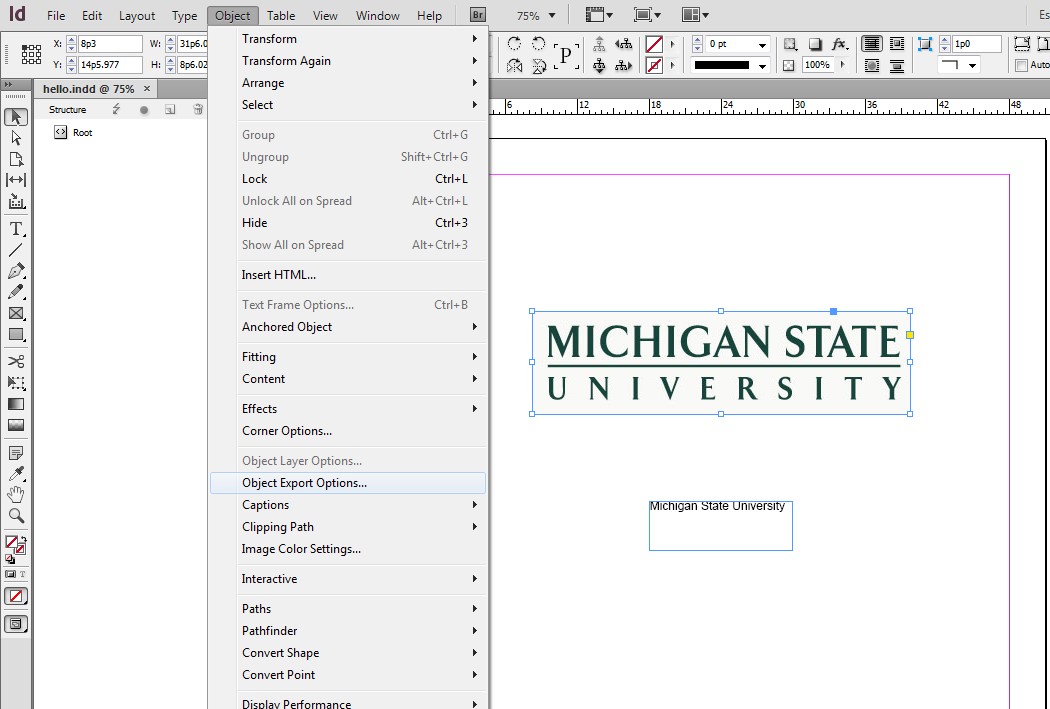The width and height of the screenshot is (1050, 709).
Task: Select the Free Transform tool
Action: 16,383
